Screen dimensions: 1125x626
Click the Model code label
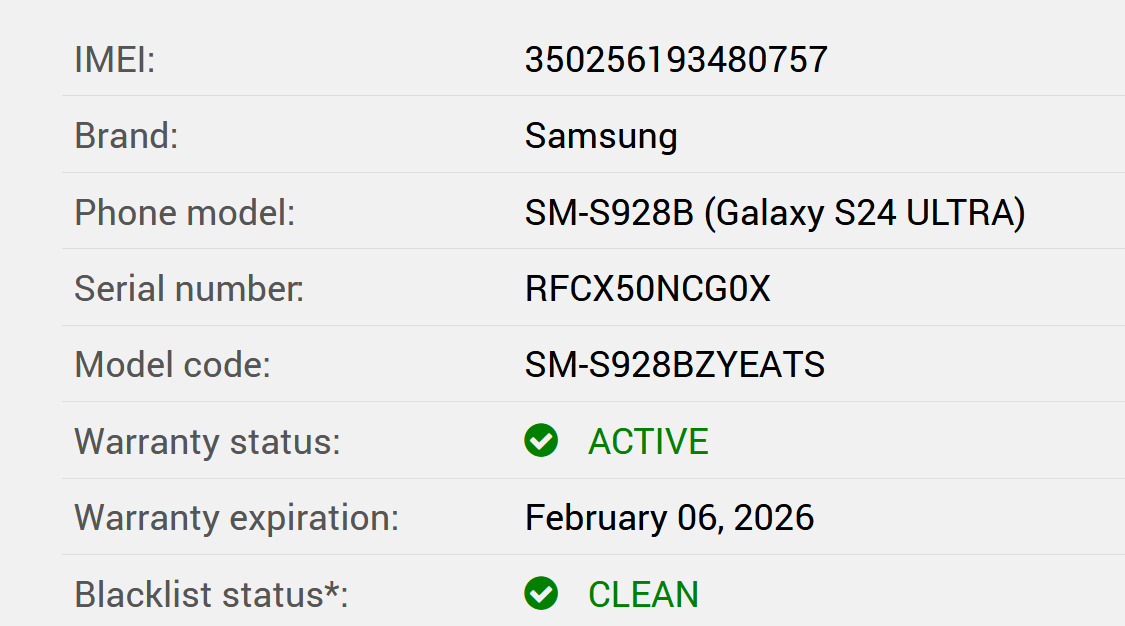172,365
